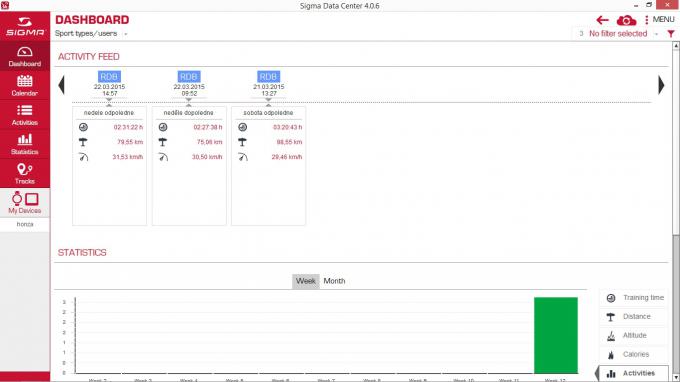Switch statistics chart to Month view

pyautogui.click(x=334, y=281)
